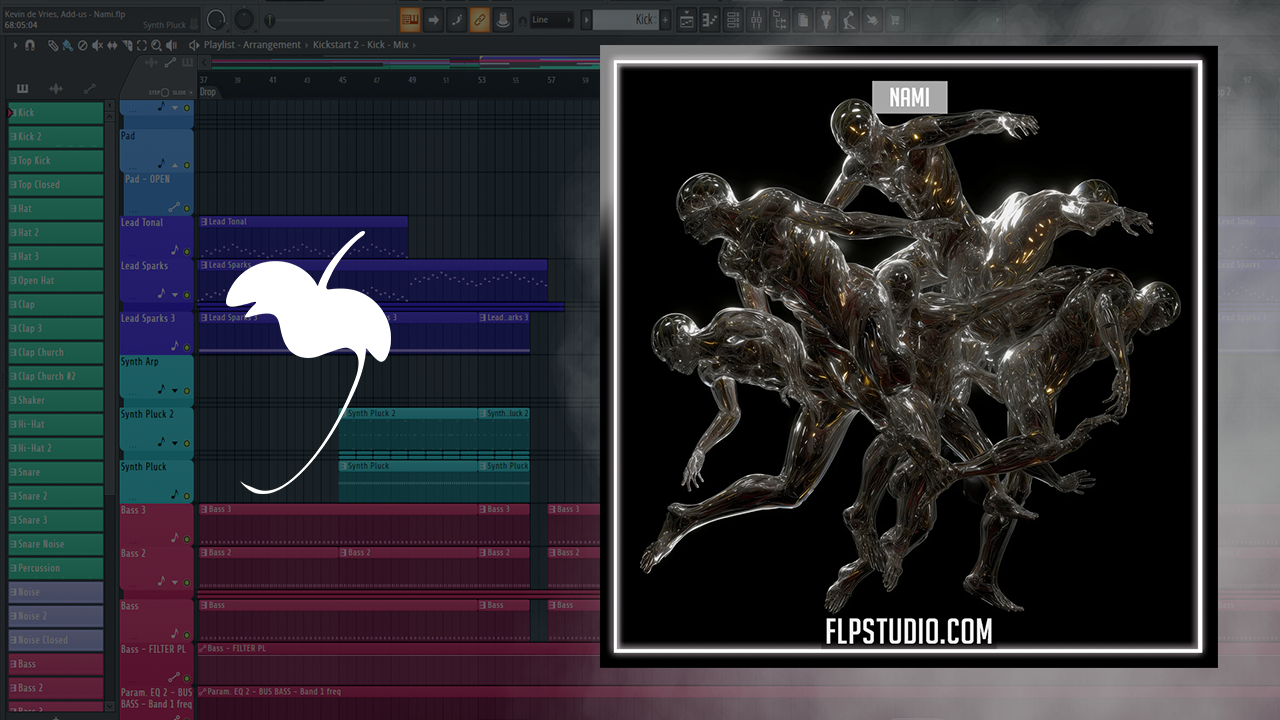
Task: Mute the Lead Tonal track
Action: click(186, 251)
